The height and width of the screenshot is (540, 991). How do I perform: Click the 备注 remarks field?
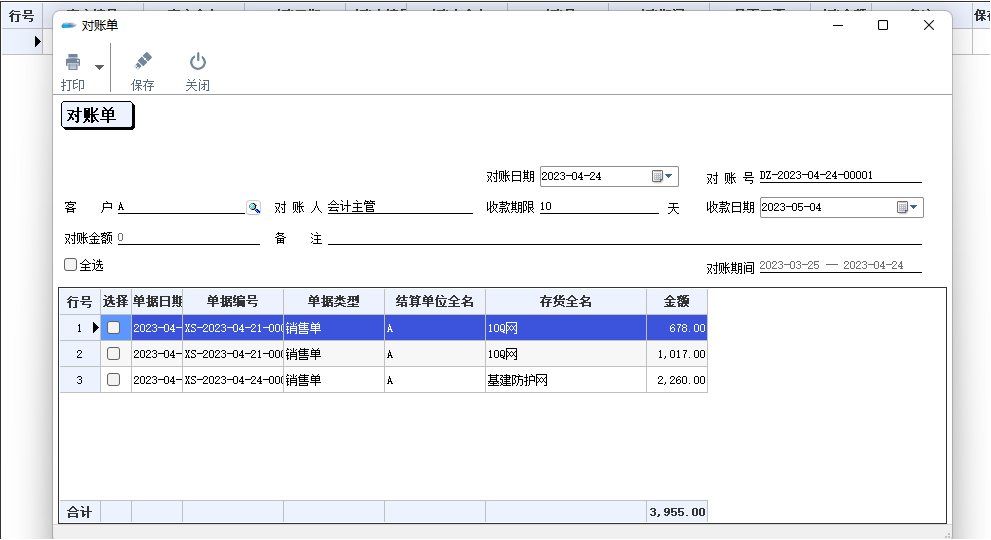[x=624, y=238]
